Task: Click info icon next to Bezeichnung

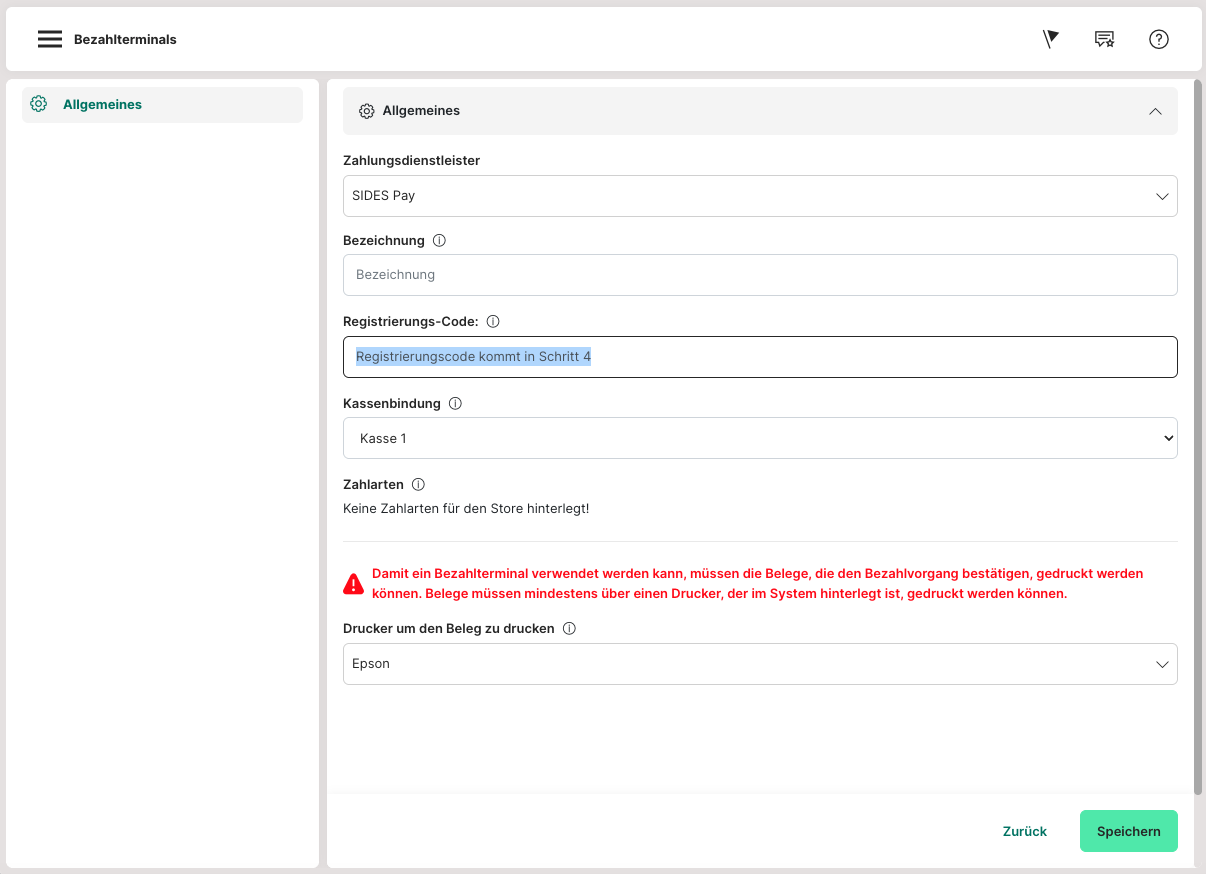Action: coord(439,241)
